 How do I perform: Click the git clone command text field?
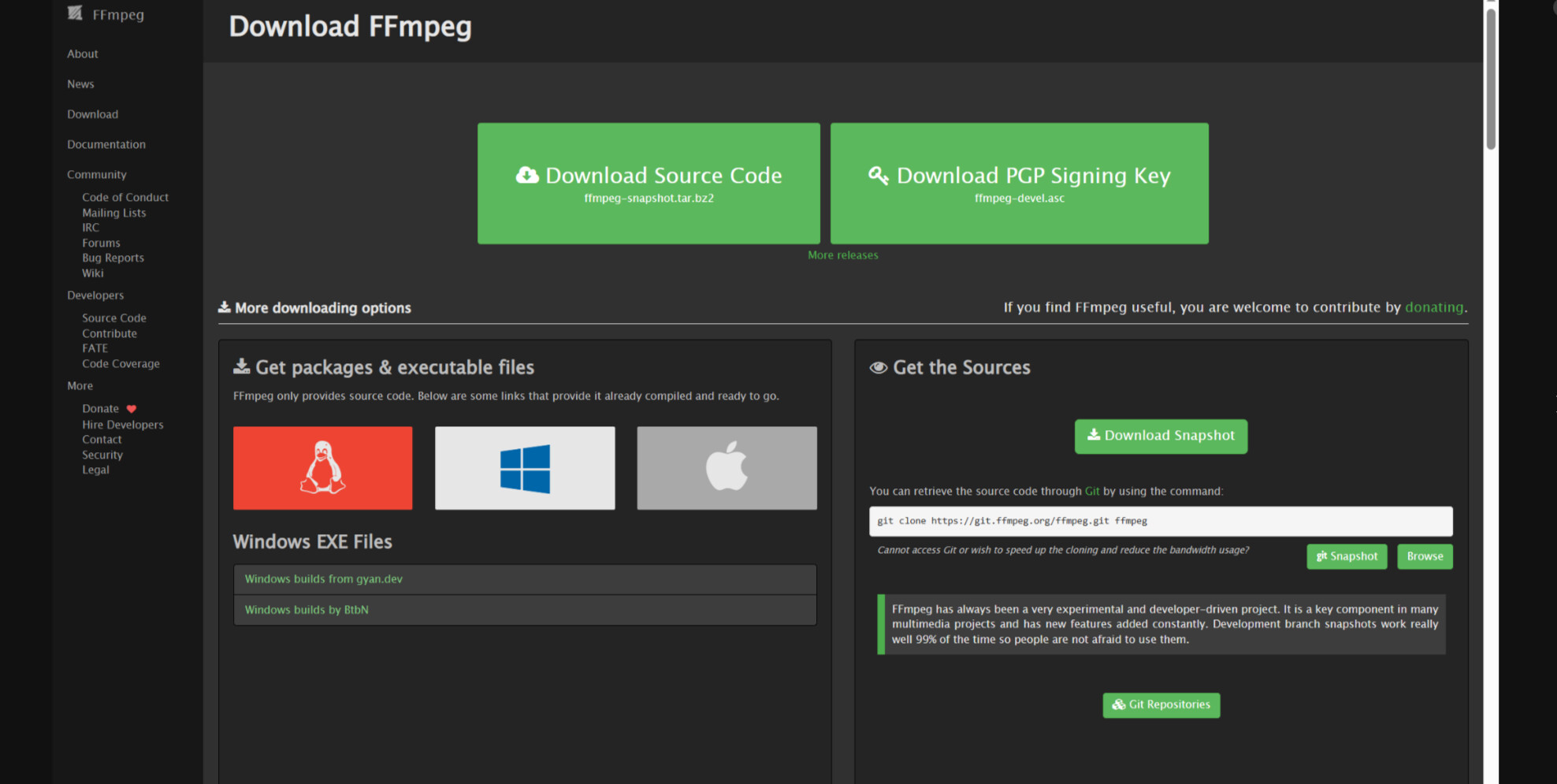point(1160,521)
